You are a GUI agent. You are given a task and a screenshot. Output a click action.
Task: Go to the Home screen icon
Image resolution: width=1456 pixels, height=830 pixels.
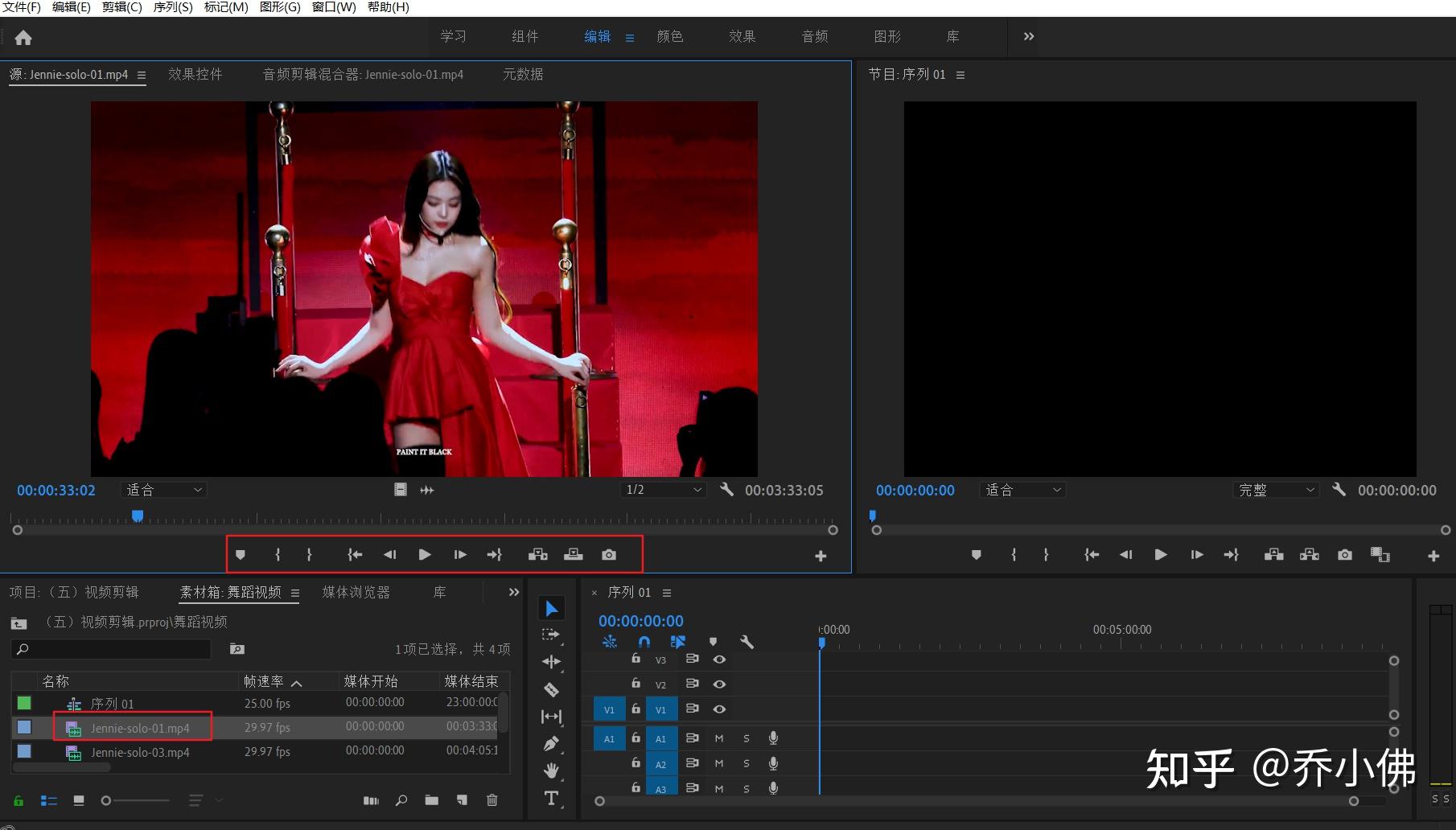[23, 38]
